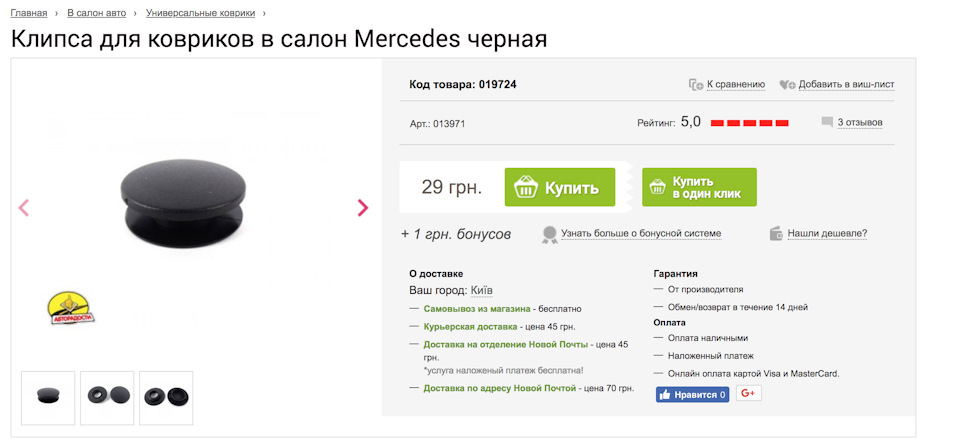
Task: Share via the Google Plus button
Action: (x=748, y=394)
